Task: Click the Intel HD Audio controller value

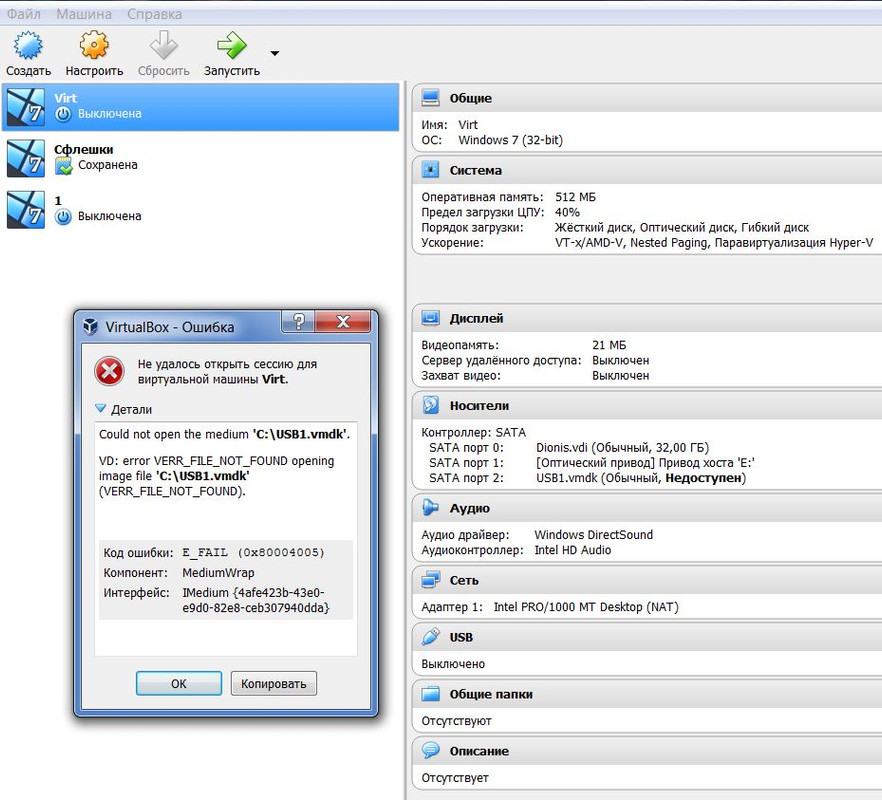Action: [x=573, y=550]
